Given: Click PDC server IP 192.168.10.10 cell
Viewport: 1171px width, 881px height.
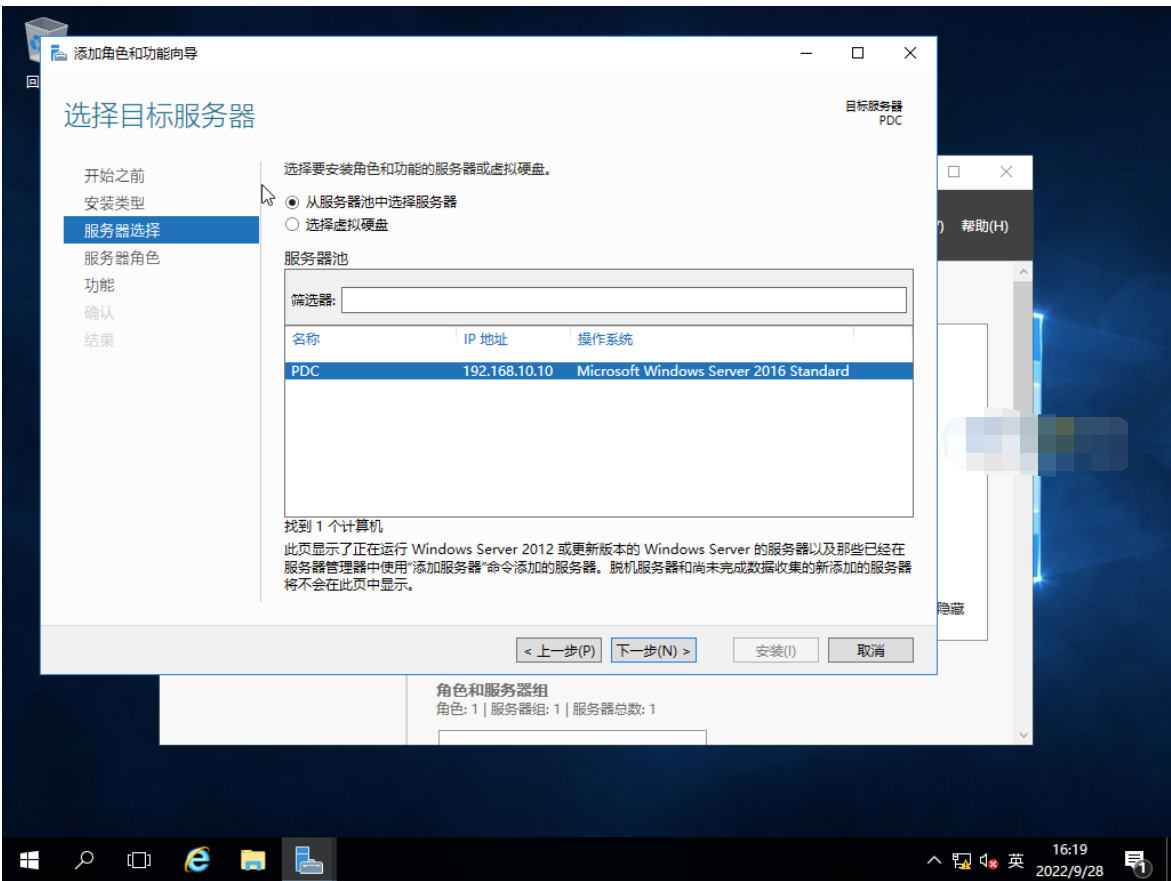Looking at the screenshot, I should click(x=508, y=371).
